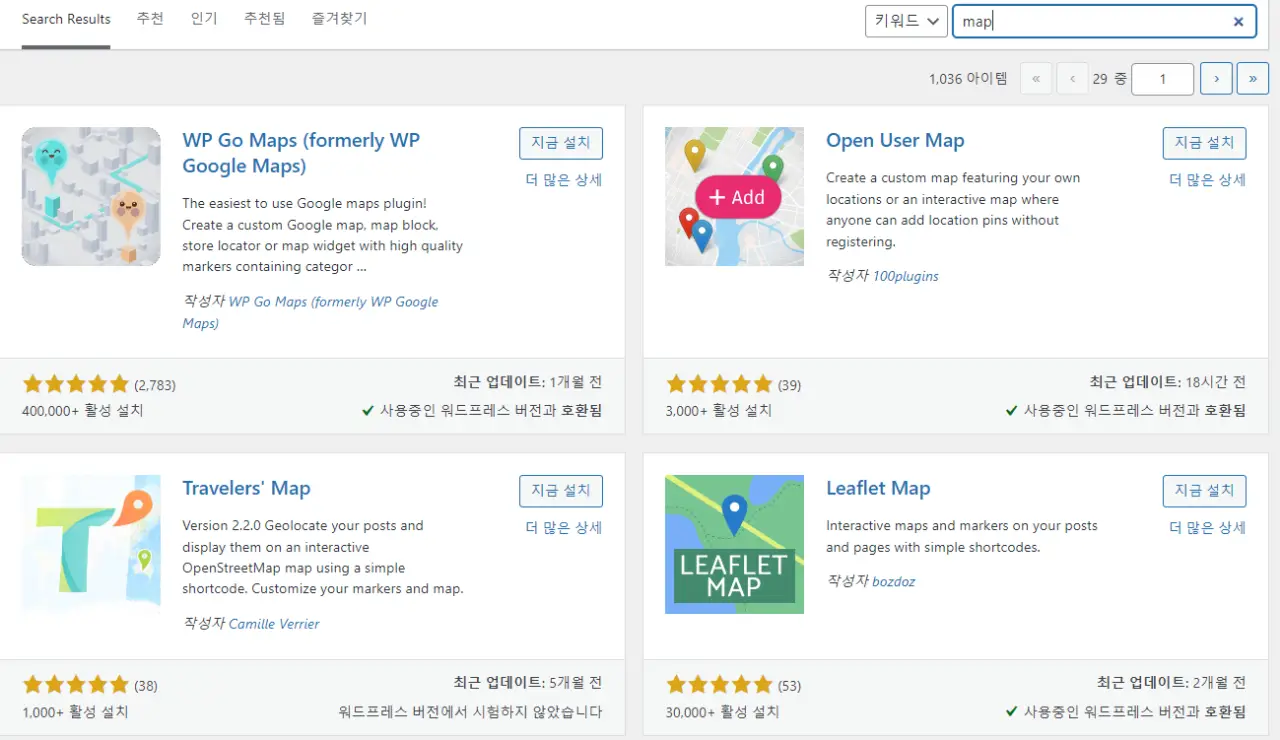Visit author link 100plugins

(906, 276)
